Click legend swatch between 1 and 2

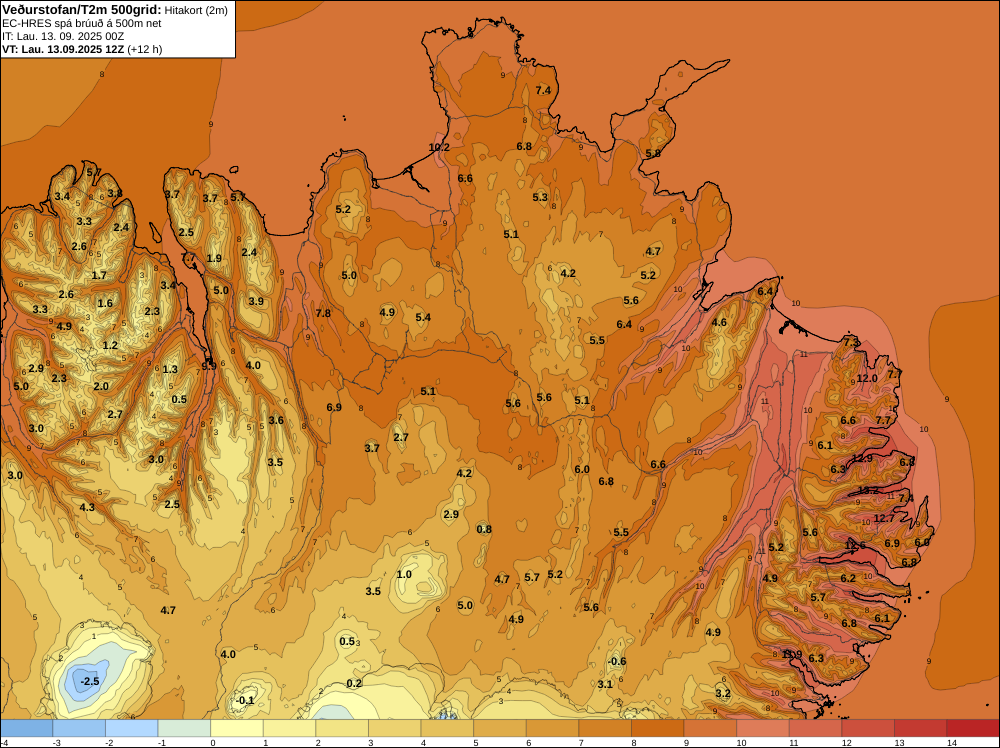(290, 728)
